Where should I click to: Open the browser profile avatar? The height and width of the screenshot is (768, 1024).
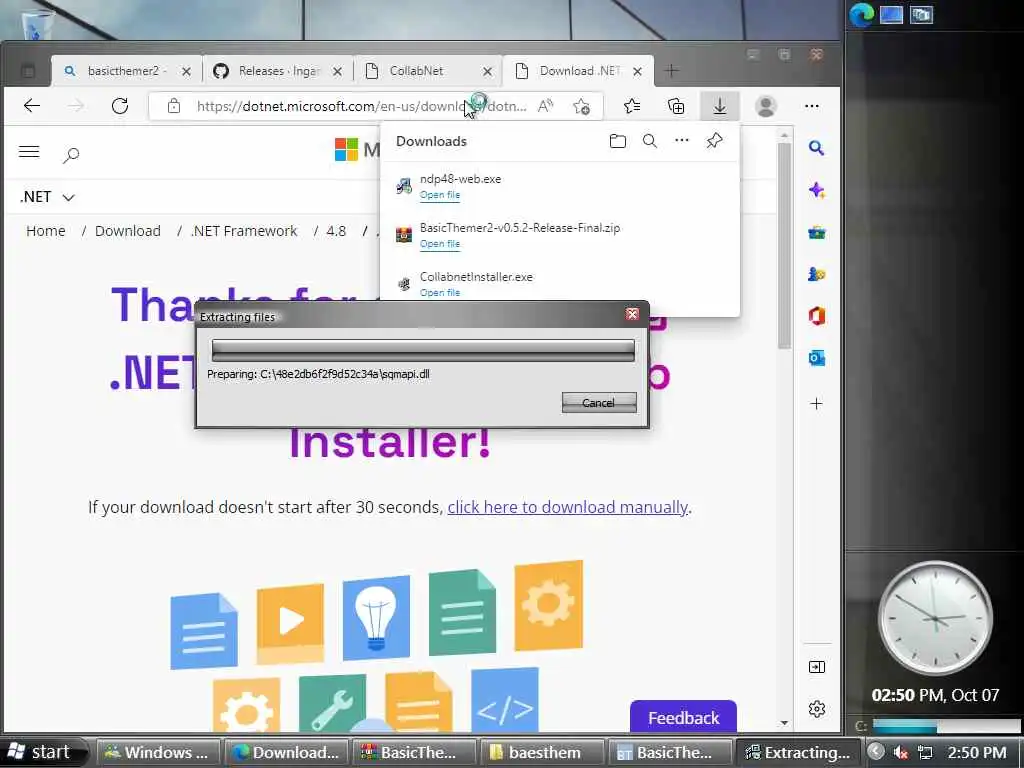coord(765,106)
